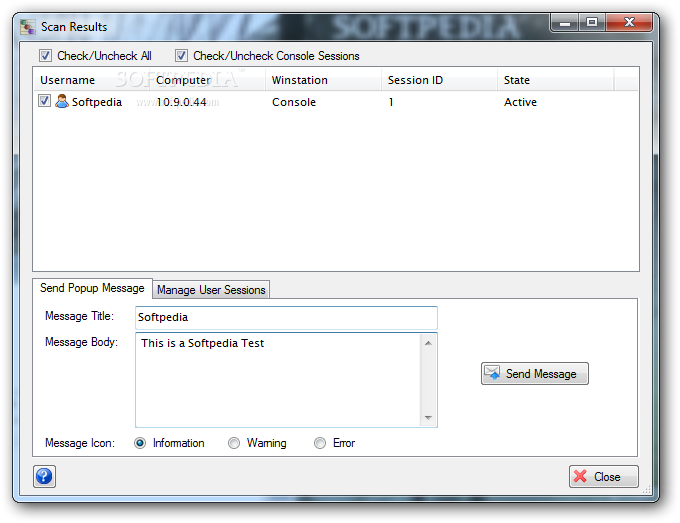Toggle Check/Uncheck Console Sessions checkbox

181,56
